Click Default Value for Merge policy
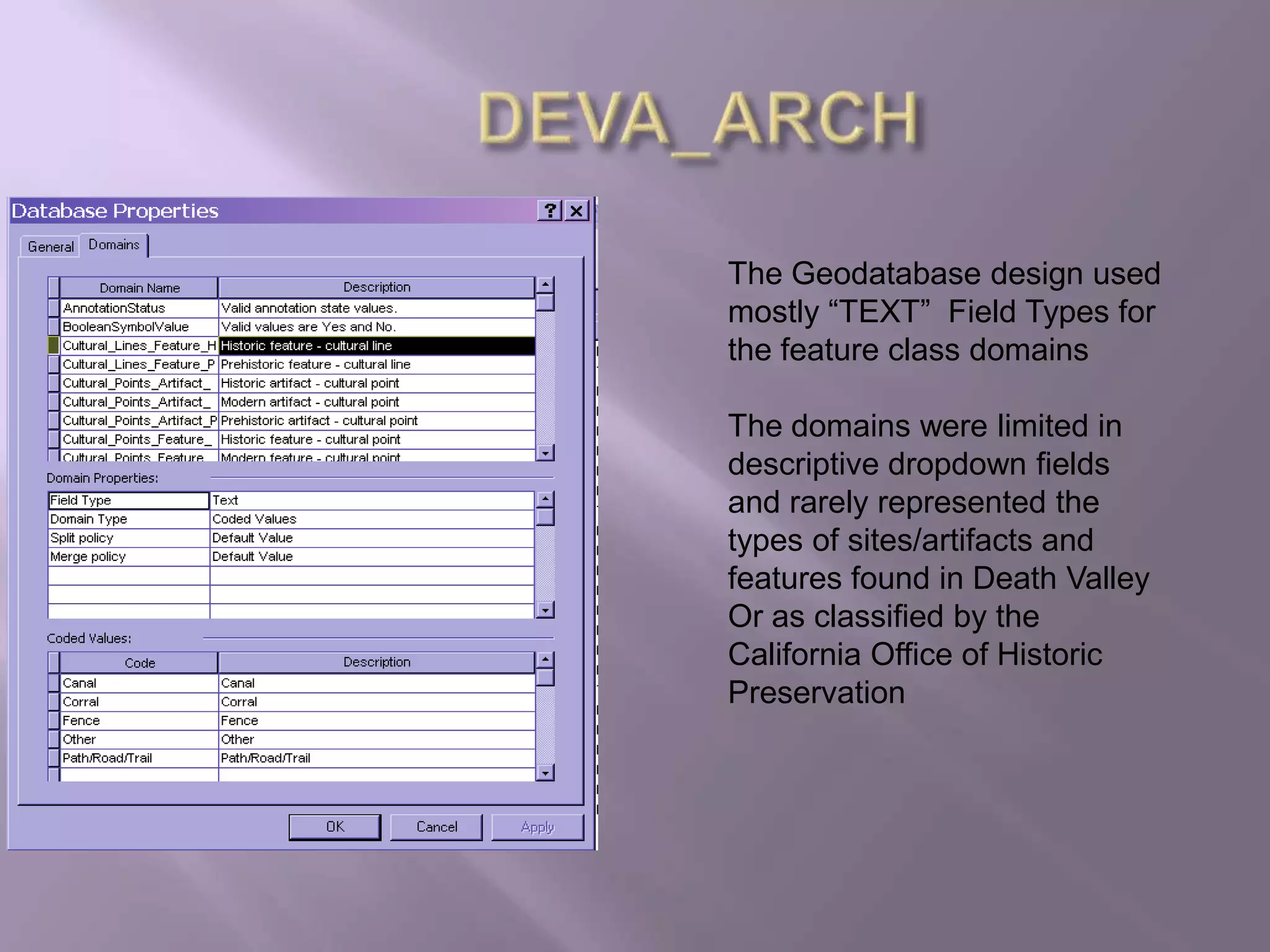The height and width of the screenshot is (952, 1270). [372, 557]
